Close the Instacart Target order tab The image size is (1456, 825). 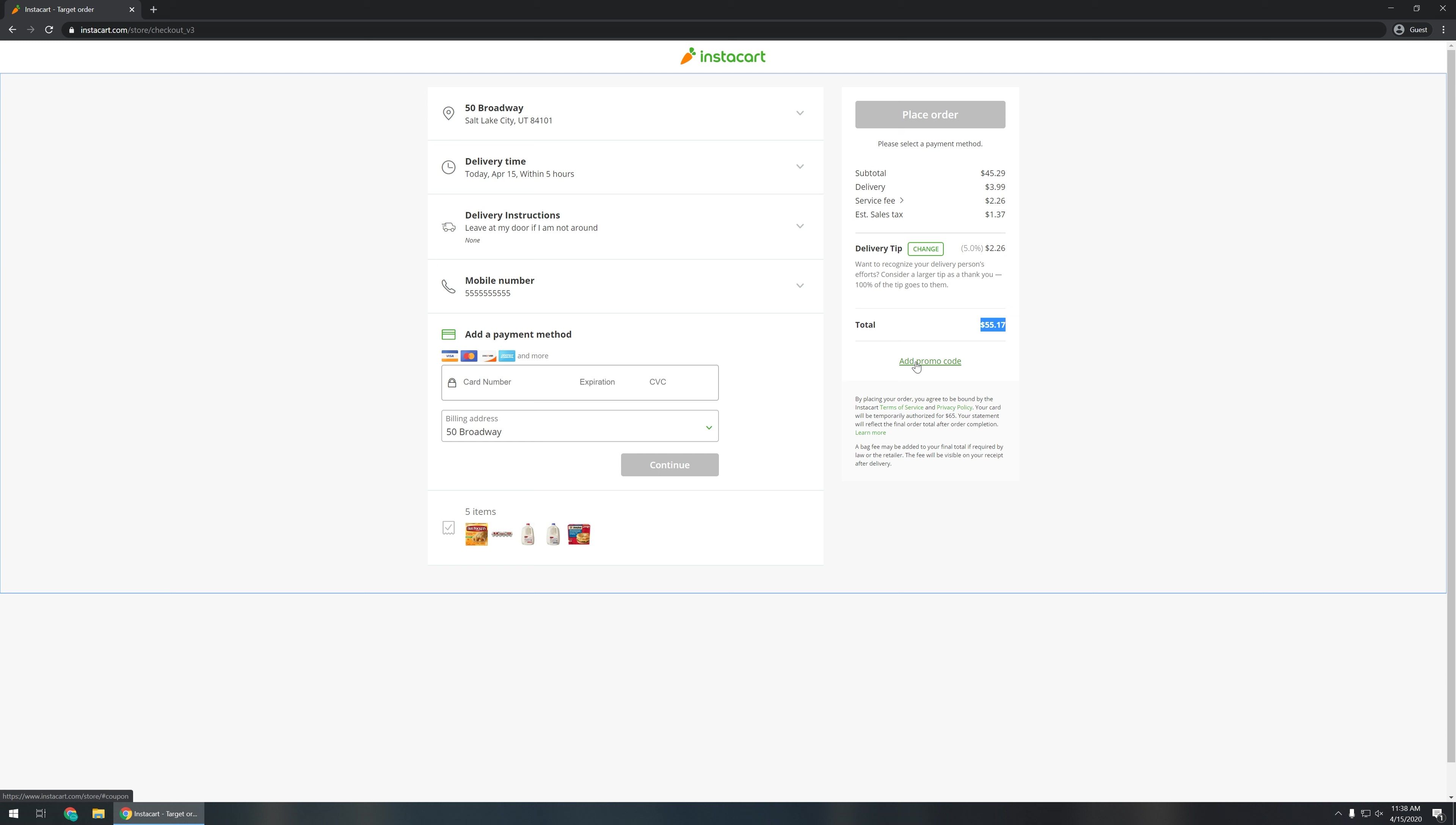[x=132, y=9]
